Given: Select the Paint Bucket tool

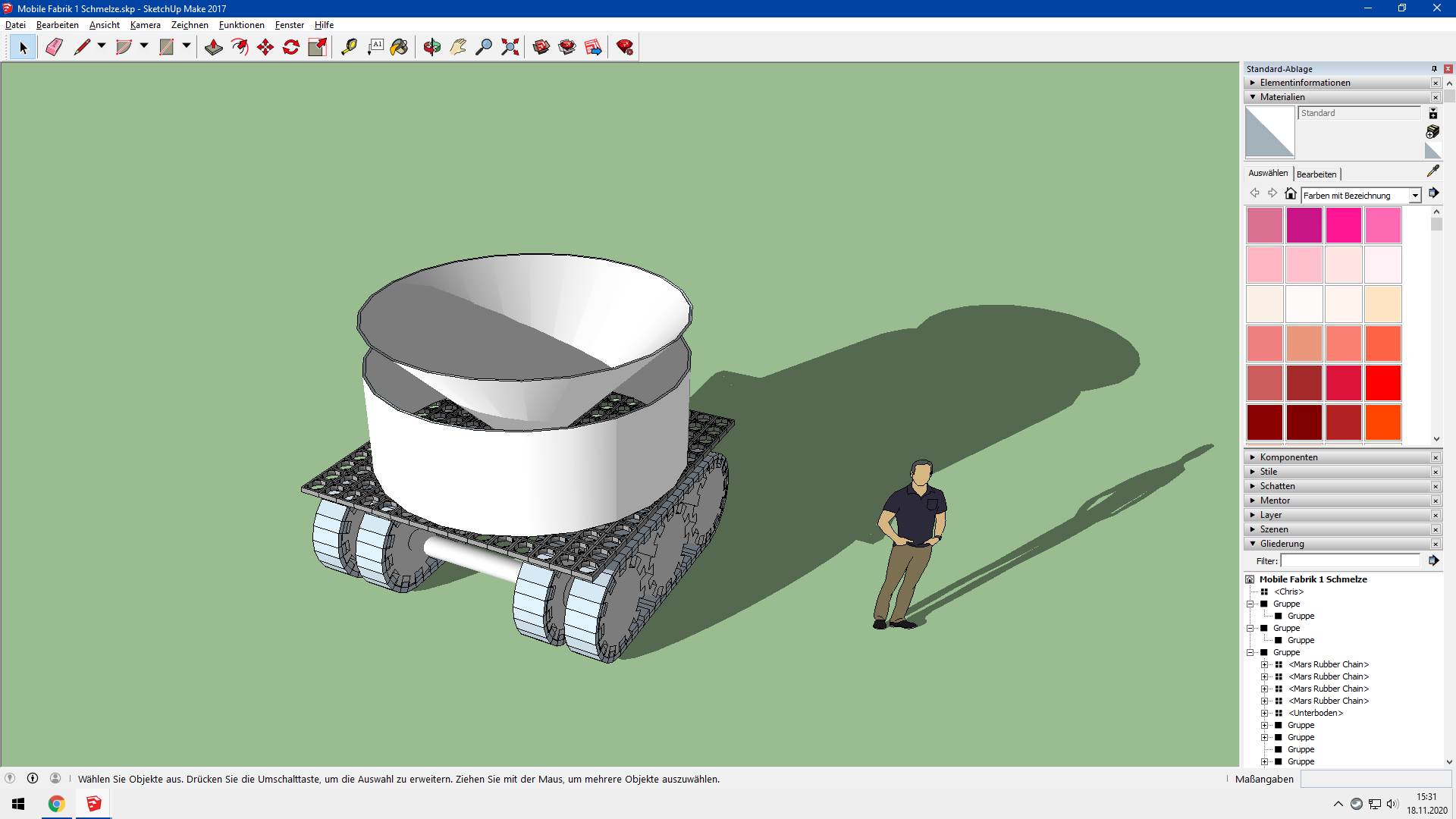Looking at the screenshot, I should [x=400, y=47].
